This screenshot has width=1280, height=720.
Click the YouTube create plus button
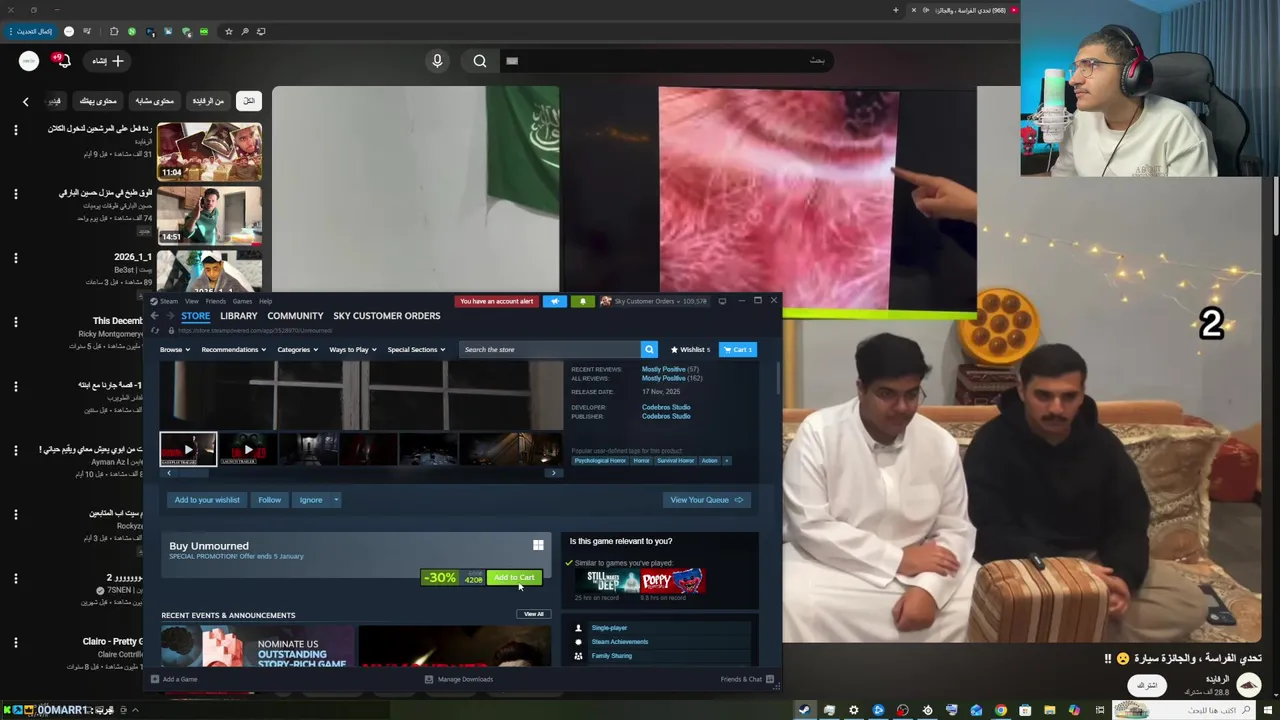pos(108,61)
